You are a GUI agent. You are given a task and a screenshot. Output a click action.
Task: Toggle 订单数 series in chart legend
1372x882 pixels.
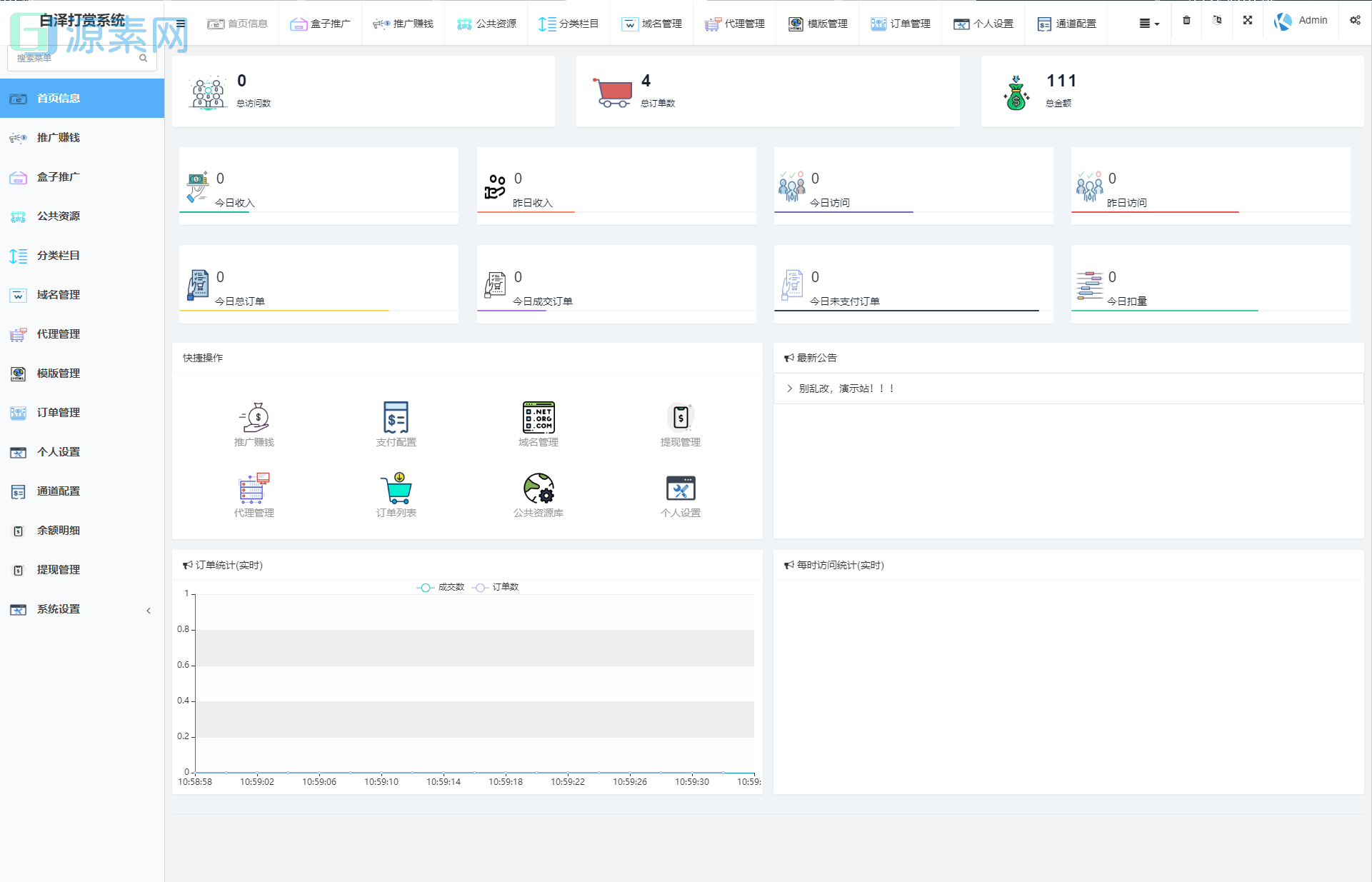[x=496, y=587]
